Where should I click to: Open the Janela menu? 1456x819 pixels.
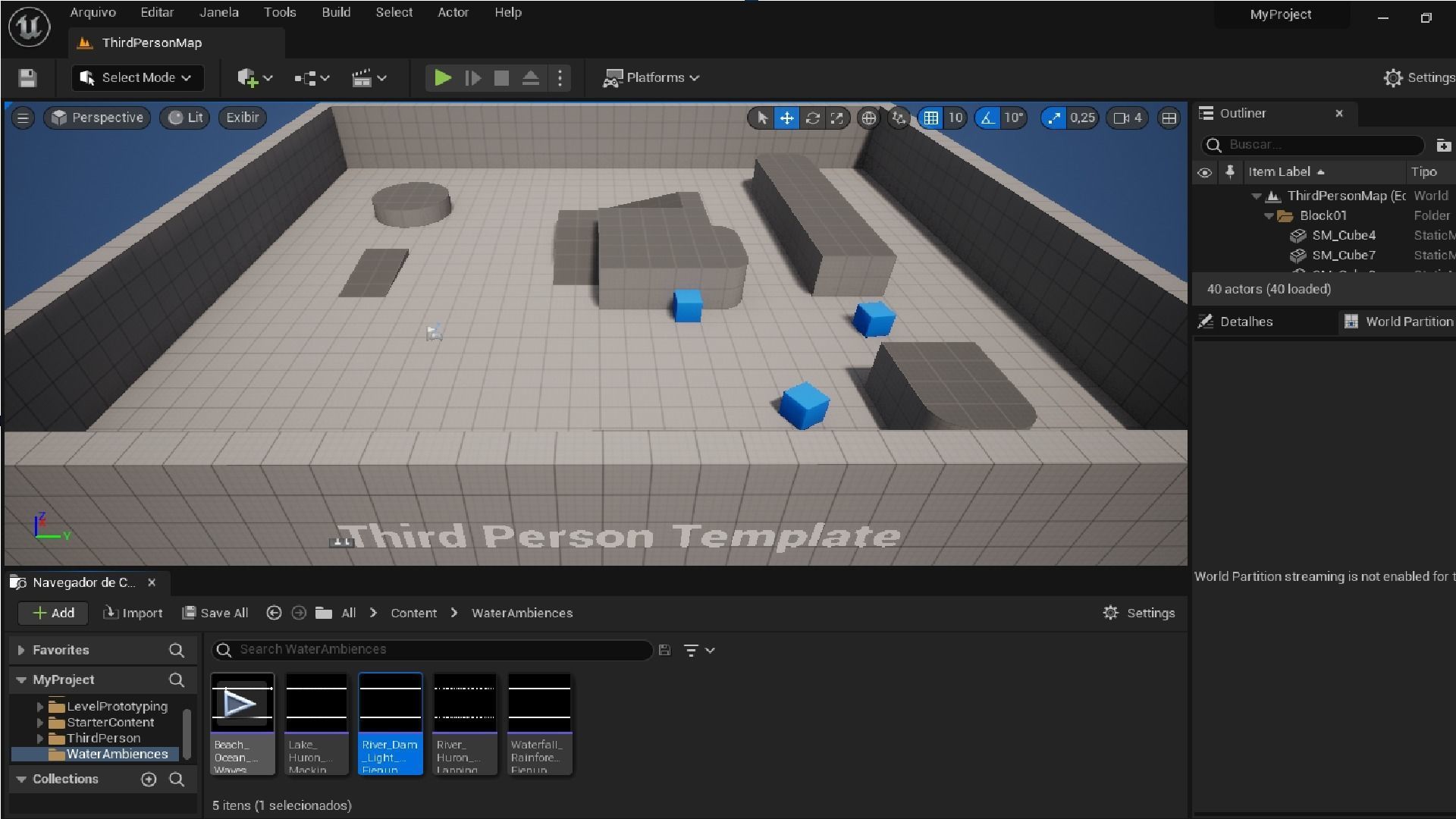[x=218, y=12]
